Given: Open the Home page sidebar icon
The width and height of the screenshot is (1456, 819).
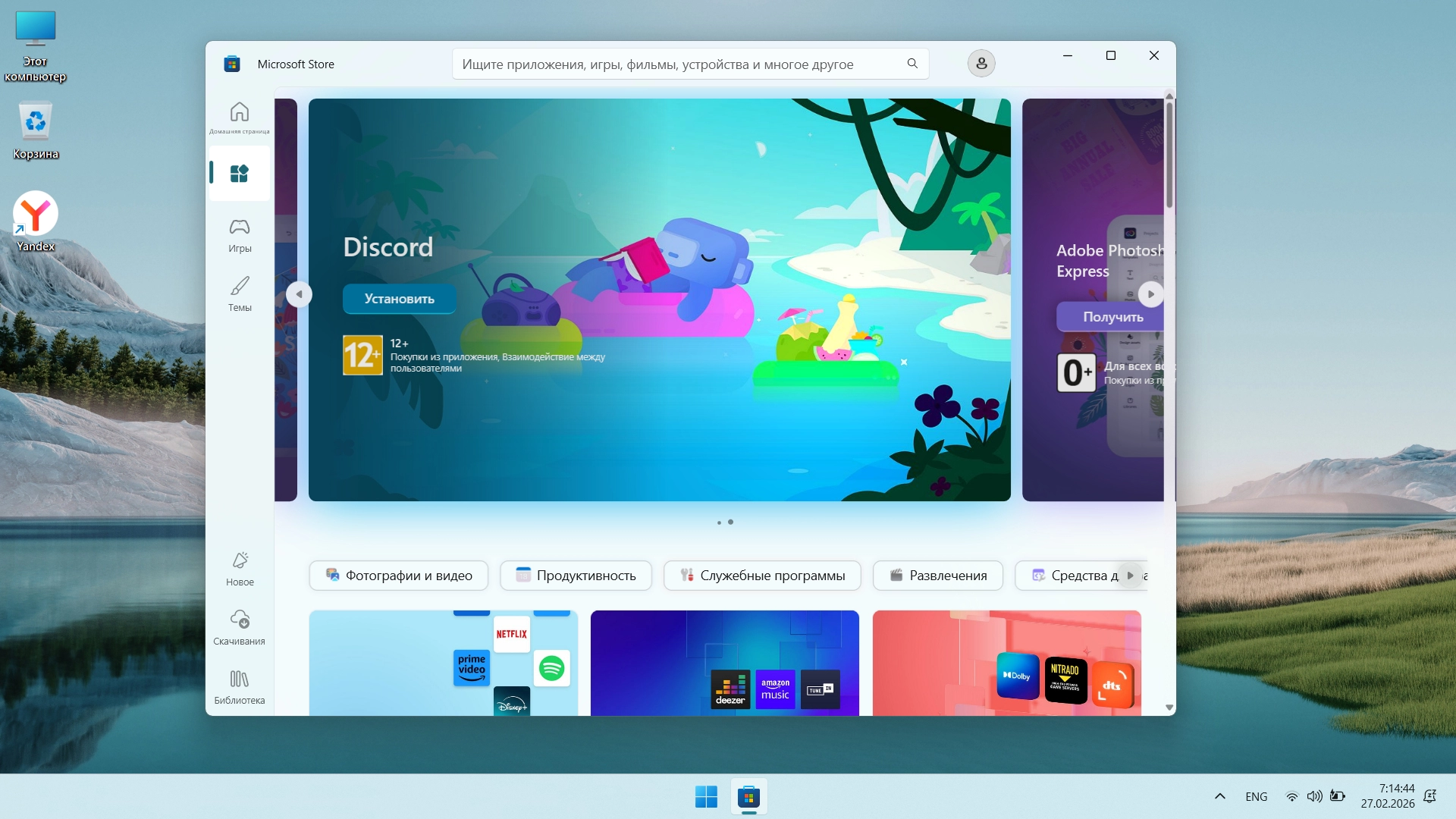Looking at the screenshot, I should 240,115.
